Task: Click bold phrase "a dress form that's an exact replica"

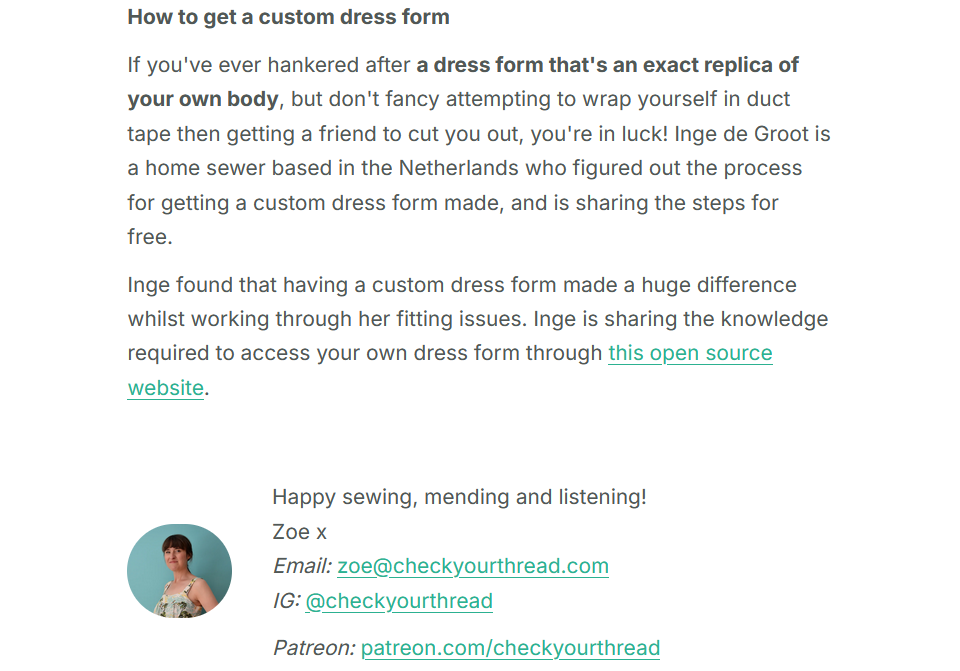Action: 594,65
